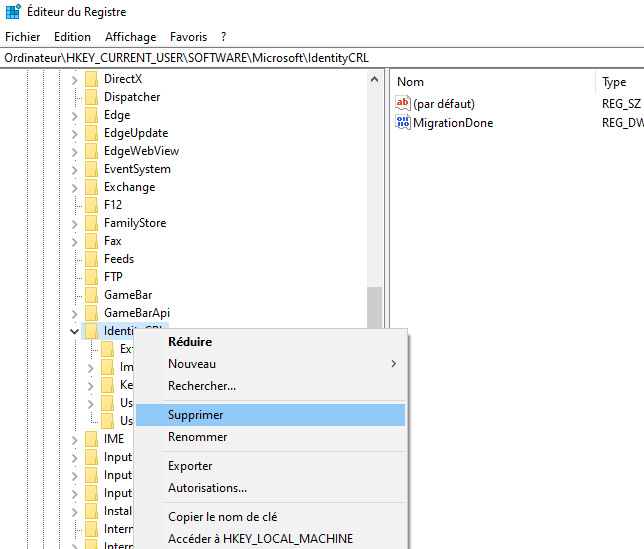Click the Fax folder icon
The height and width of the screenshot is (549, 644).
point(91,241)
